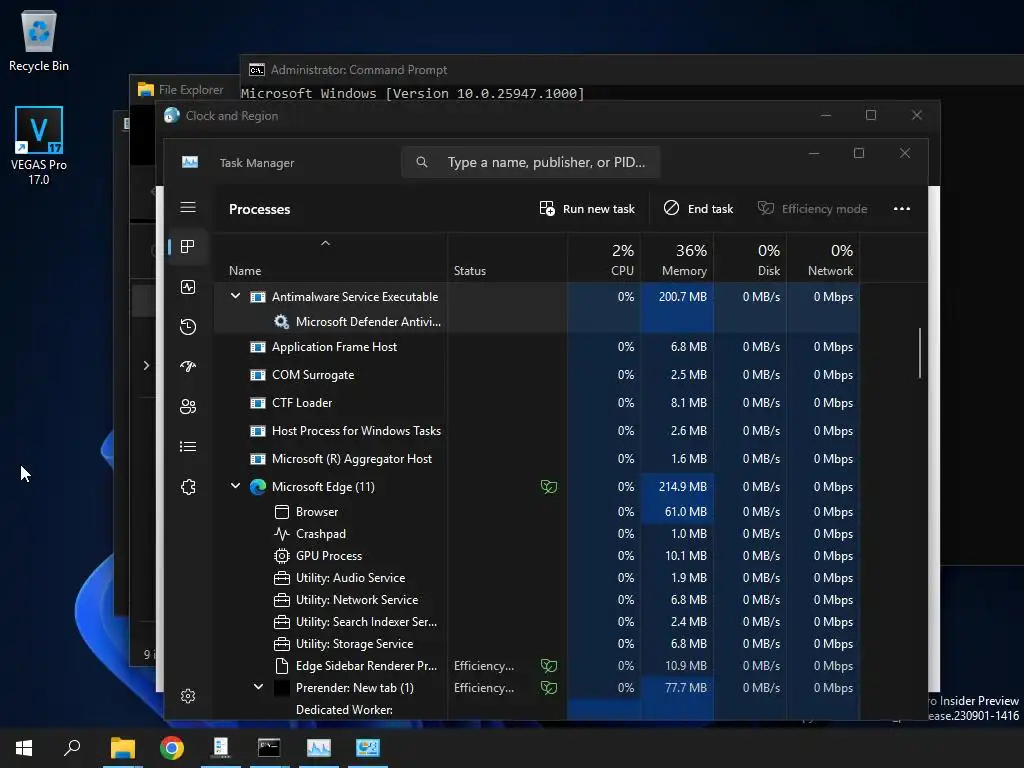Open Startup apps page in sidebar

[x=188, y=366]
